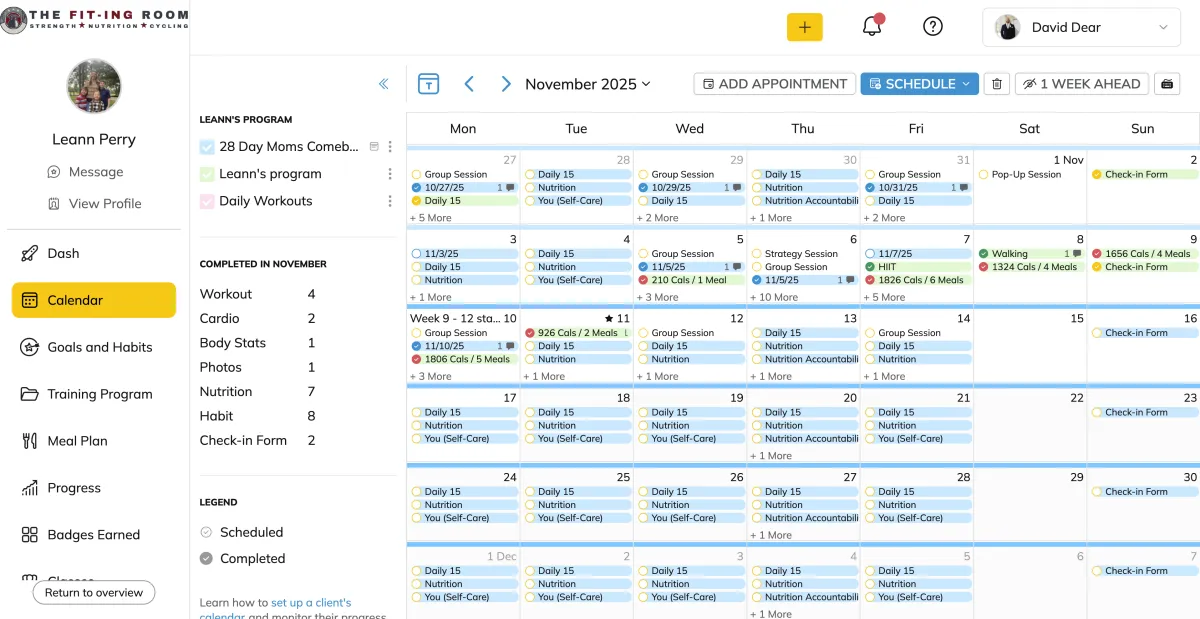Viewport: 1200px width, 619px height.
Task: Open Goals and Habits
Action: point(94,347)
